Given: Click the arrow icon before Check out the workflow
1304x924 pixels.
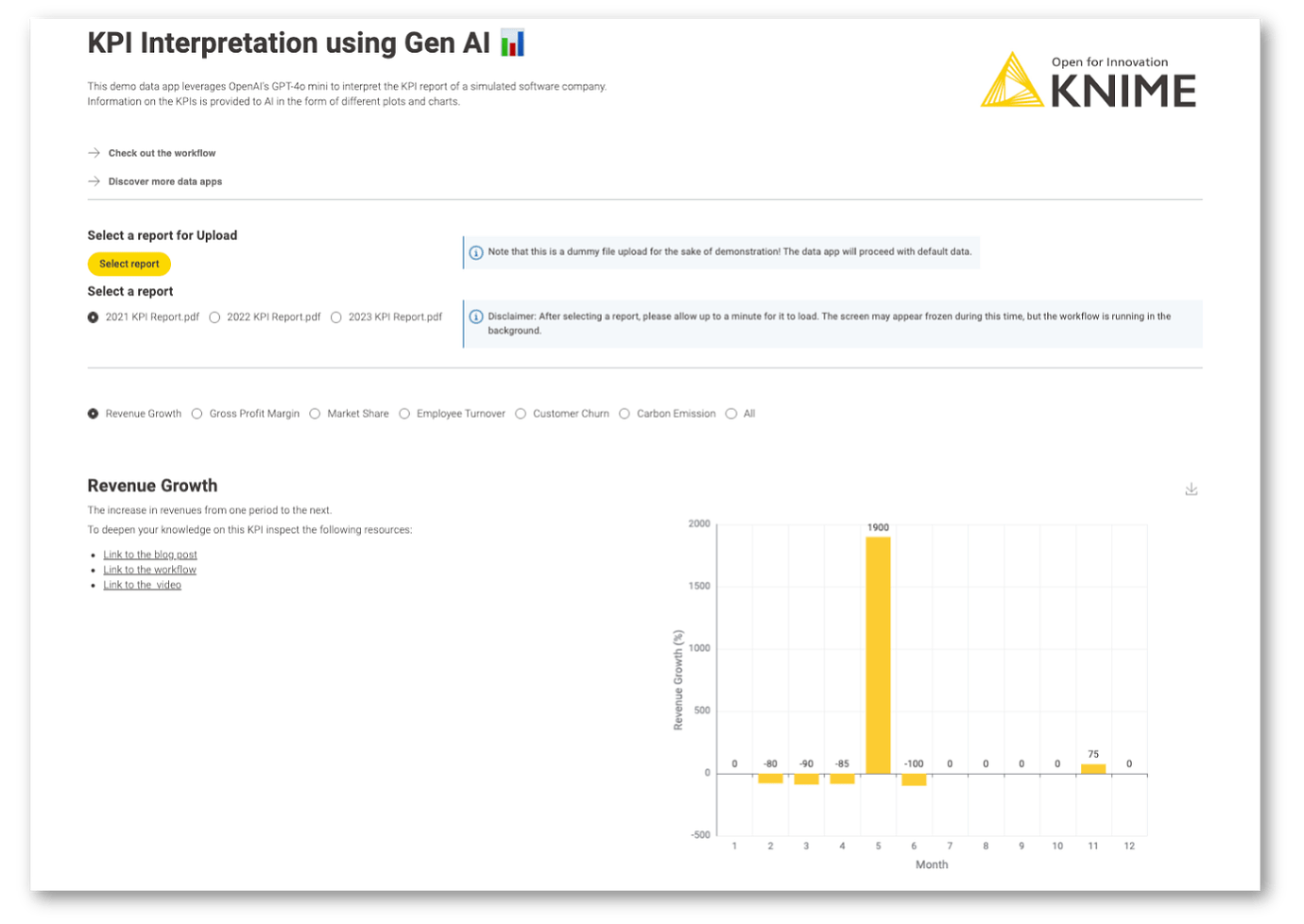Looking at the screenshot, I should coord(93,152).
